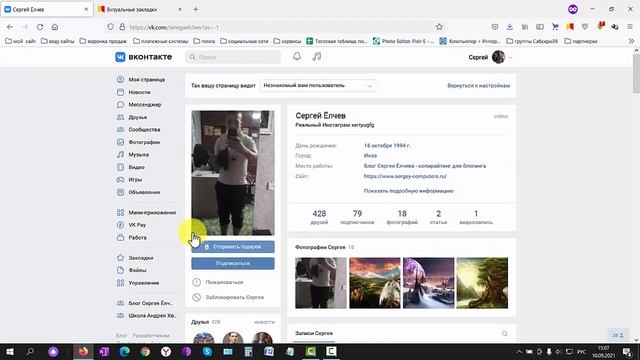This screenshot has height=360, width=640.
Task: Click the Объявления sidebar icon
Action: coord(120,192)
